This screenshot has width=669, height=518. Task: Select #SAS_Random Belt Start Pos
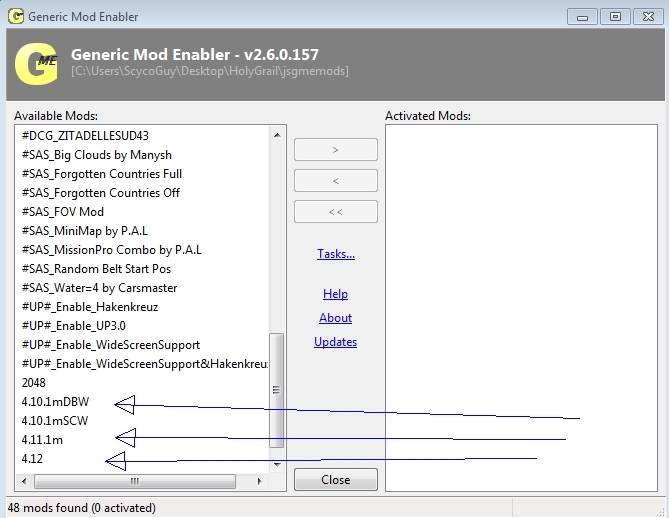(96, 269)
